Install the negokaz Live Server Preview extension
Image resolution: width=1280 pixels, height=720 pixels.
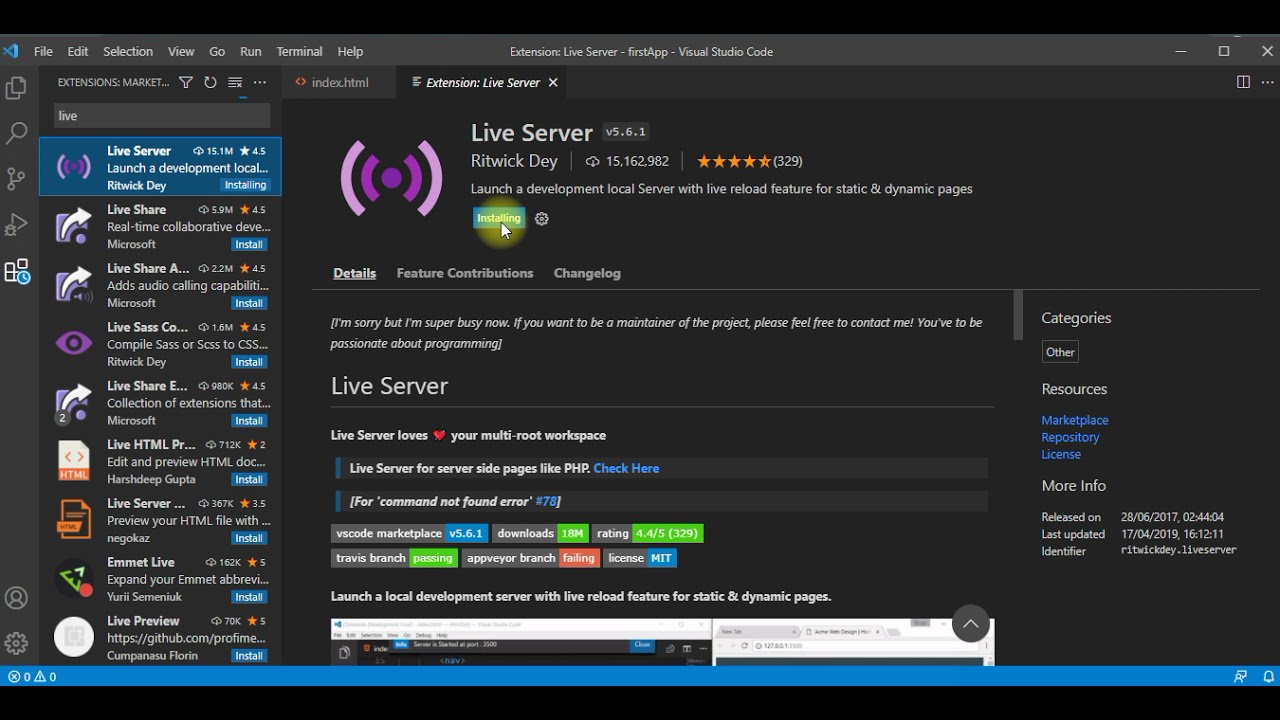tap(249, 538)
